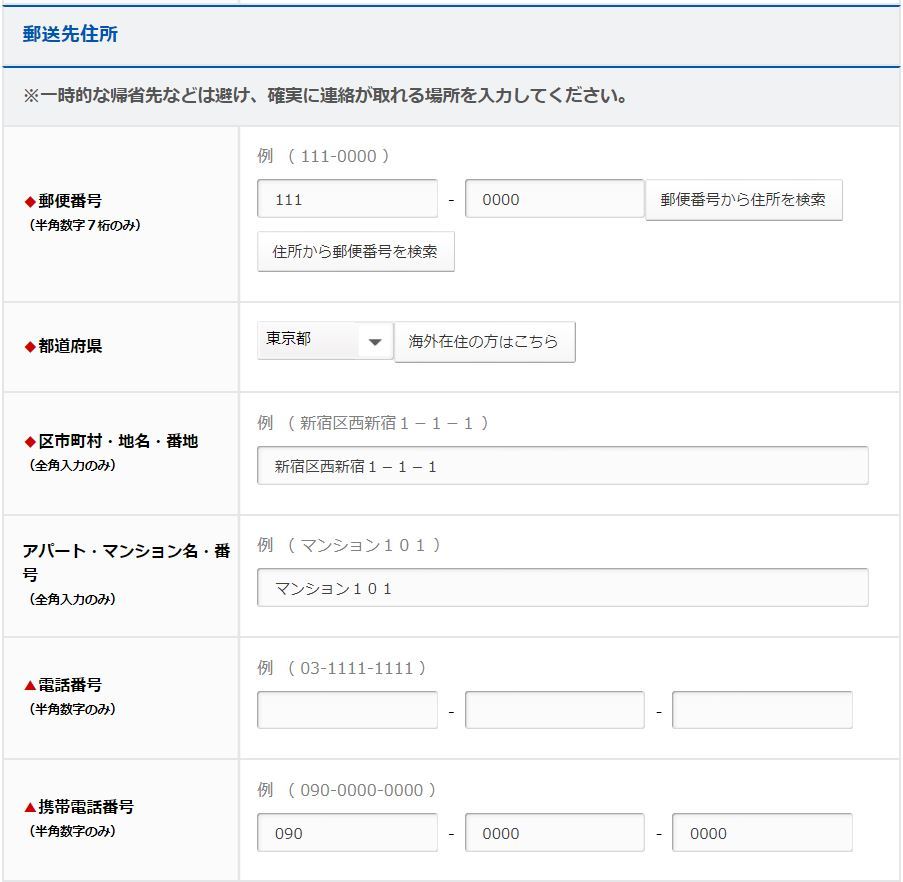Click the last 電話番号 input field
The width and height of the screenshot is (903, 882).
coord(761,710)
